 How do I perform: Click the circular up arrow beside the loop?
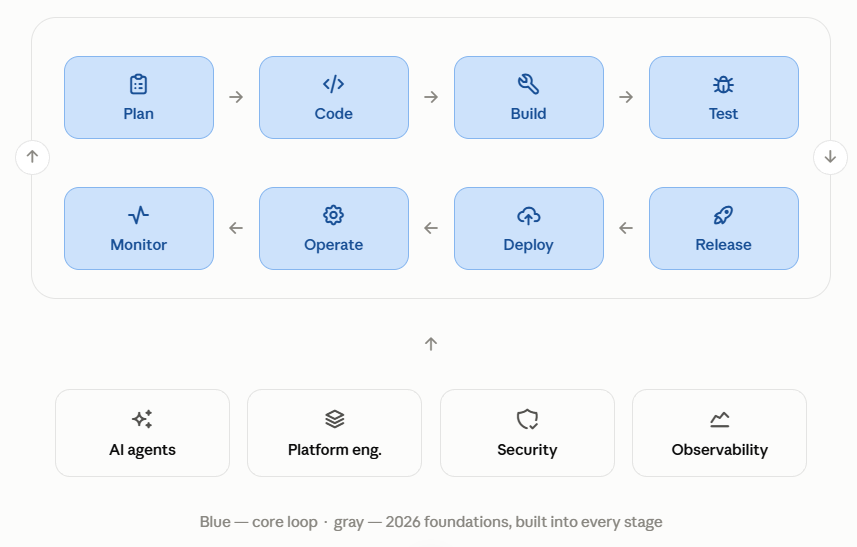32,157
